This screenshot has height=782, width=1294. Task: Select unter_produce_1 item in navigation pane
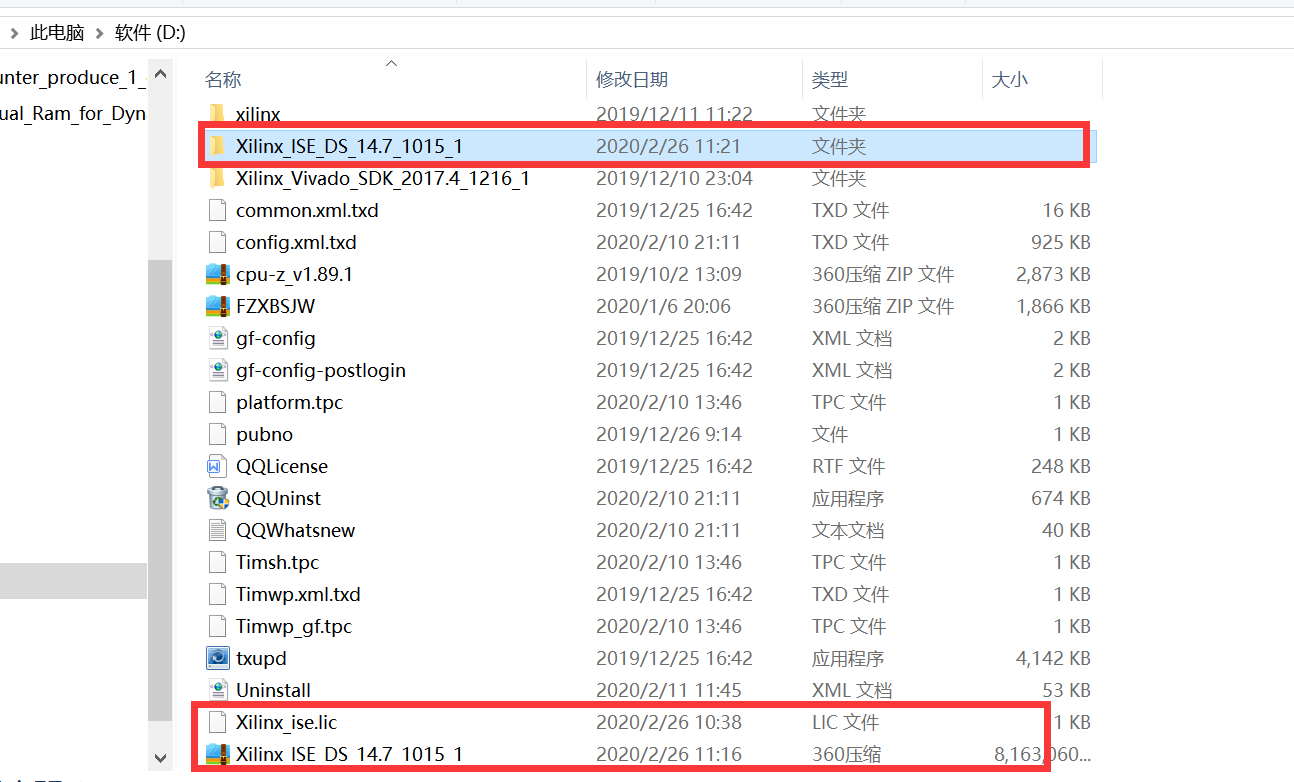click(73, 79)
